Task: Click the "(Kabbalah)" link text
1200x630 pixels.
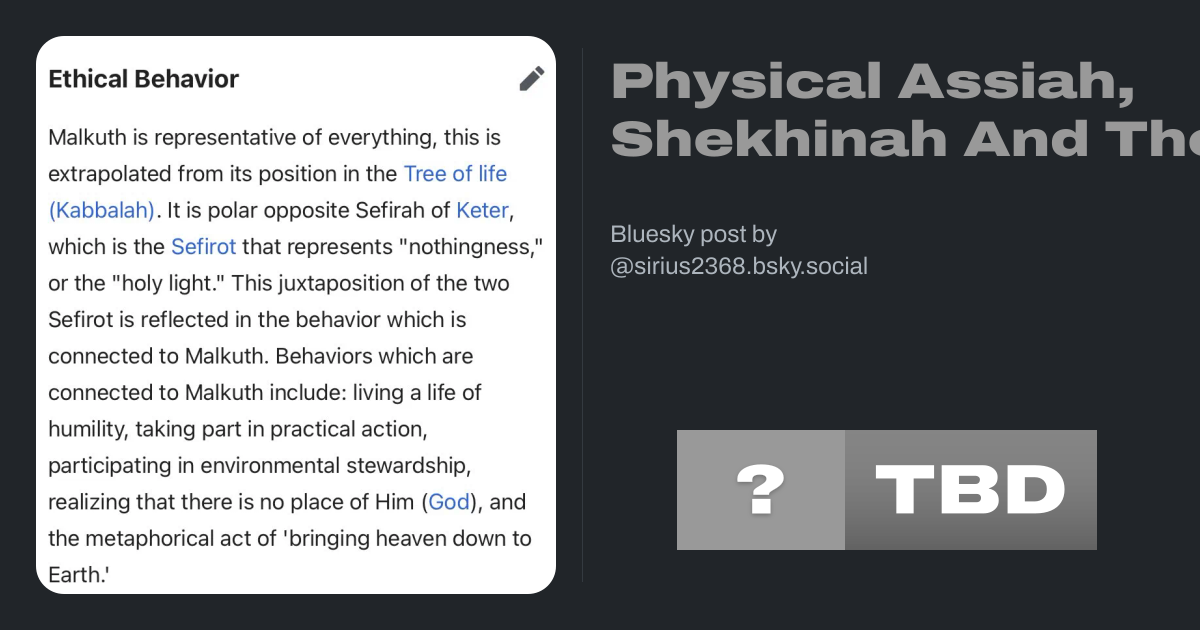Action: click(x=101, y=210)
